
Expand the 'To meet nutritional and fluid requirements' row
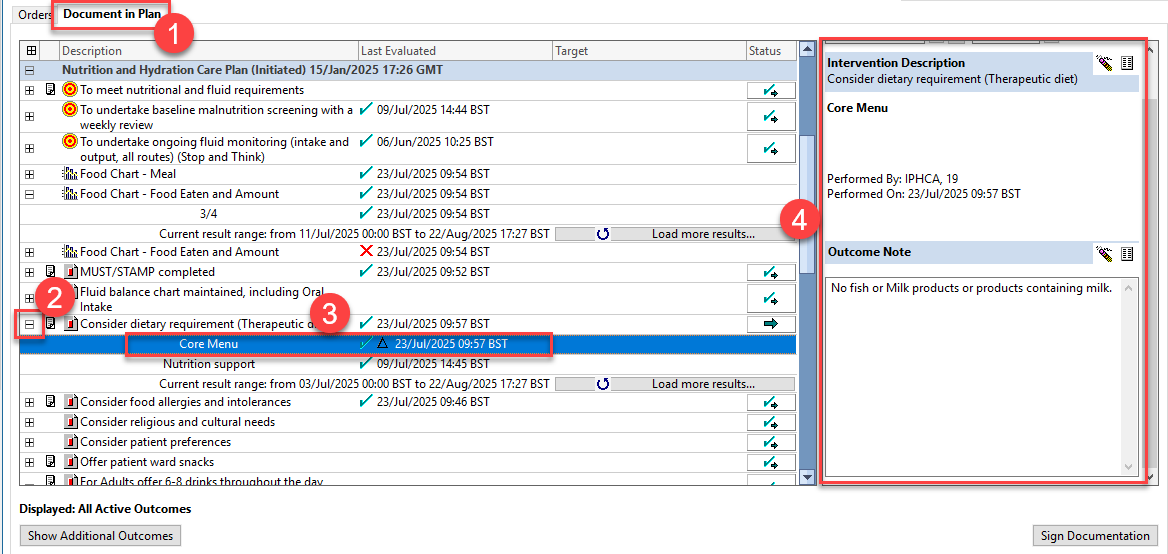click(30, 90)
